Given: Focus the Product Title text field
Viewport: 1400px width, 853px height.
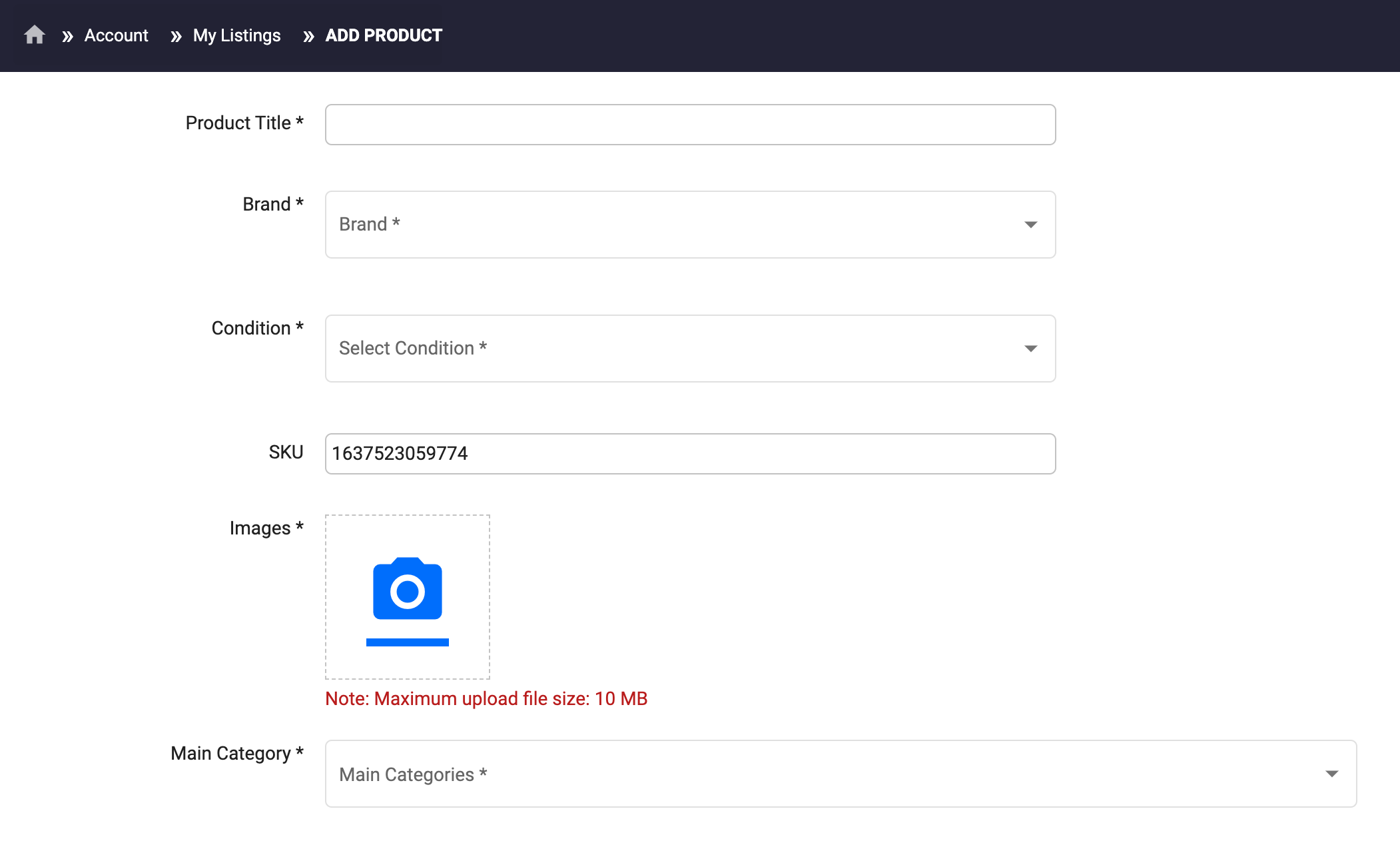Looking at the screenshot, I should 690,125.
